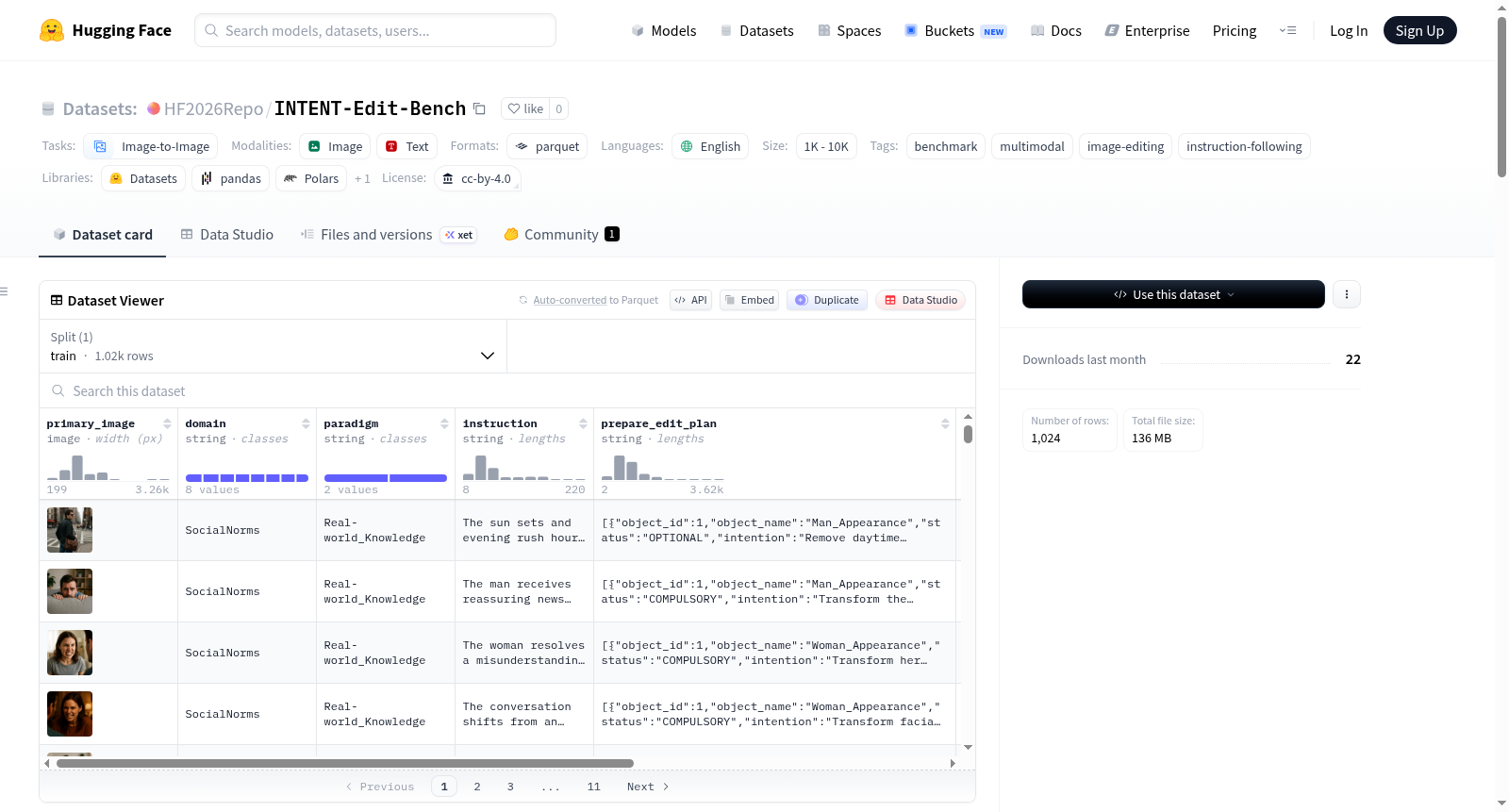Switch to the Community tab
This screenshot has height=812, width=1509.
click(562, 235)
